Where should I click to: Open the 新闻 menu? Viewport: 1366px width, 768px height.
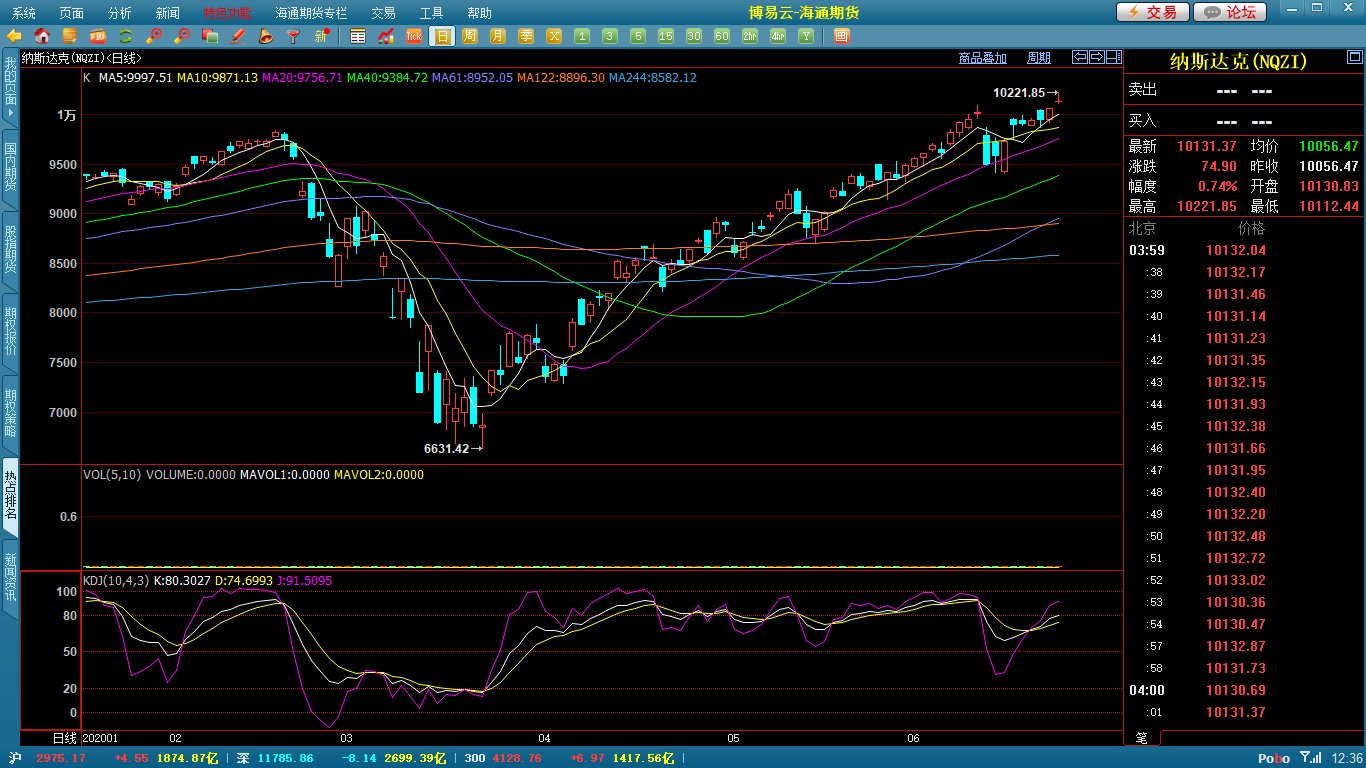tap(168, 13)
